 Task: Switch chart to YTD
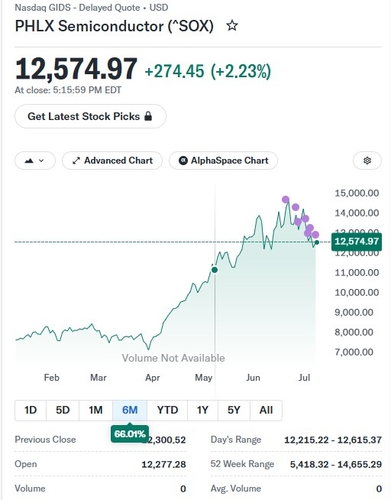coord(167,410)
